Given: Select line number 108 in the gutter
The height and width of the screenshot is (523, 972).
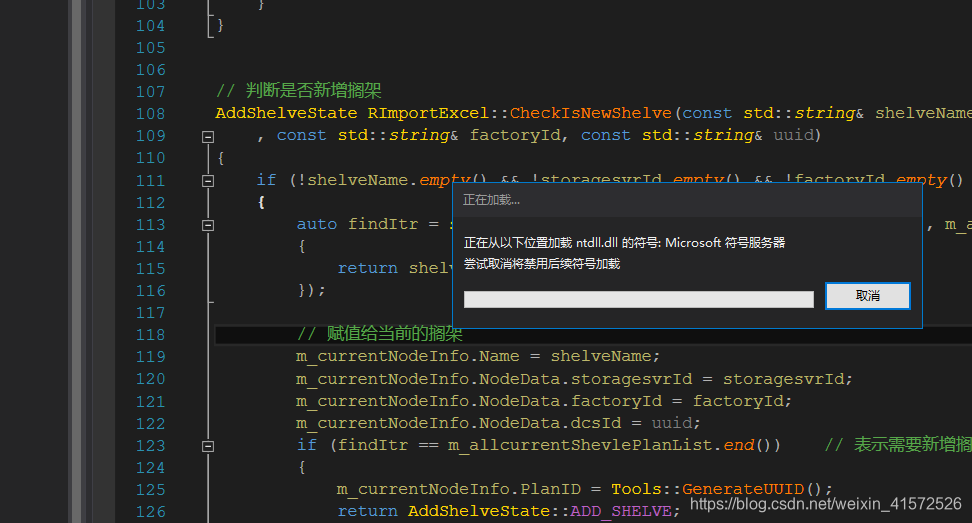Looking at the screenshot, I should point(151,114).
